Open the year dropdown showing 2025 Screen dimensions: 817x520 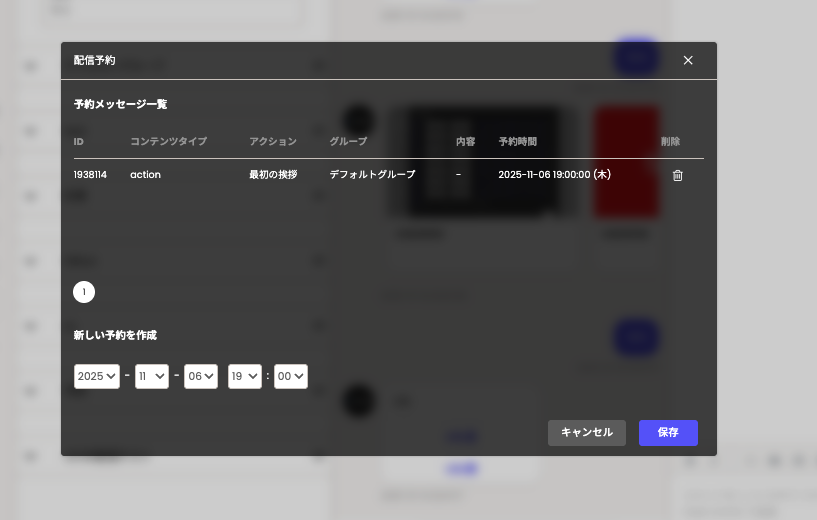pos(97,376)
